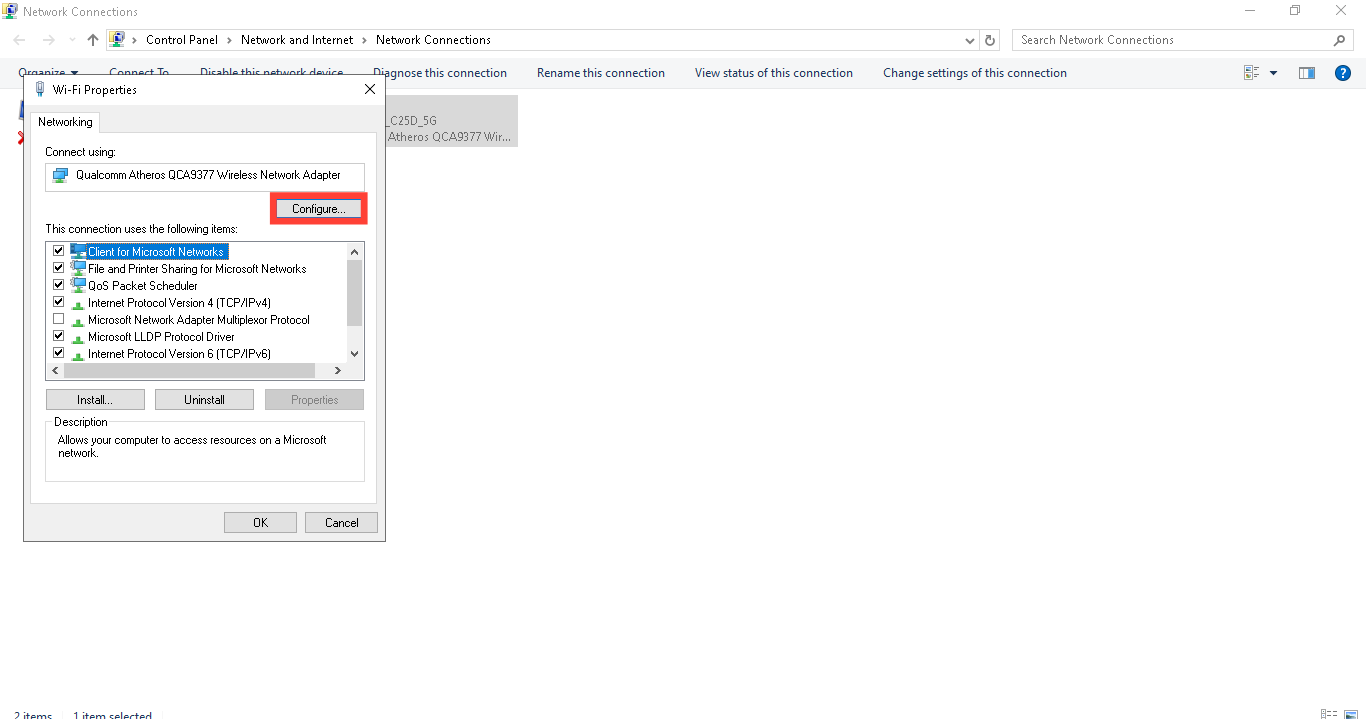This screenshot has width=1366, height=719.
Task: Click the horizontal scroll right arrow
Action: (x=338, y=371)
